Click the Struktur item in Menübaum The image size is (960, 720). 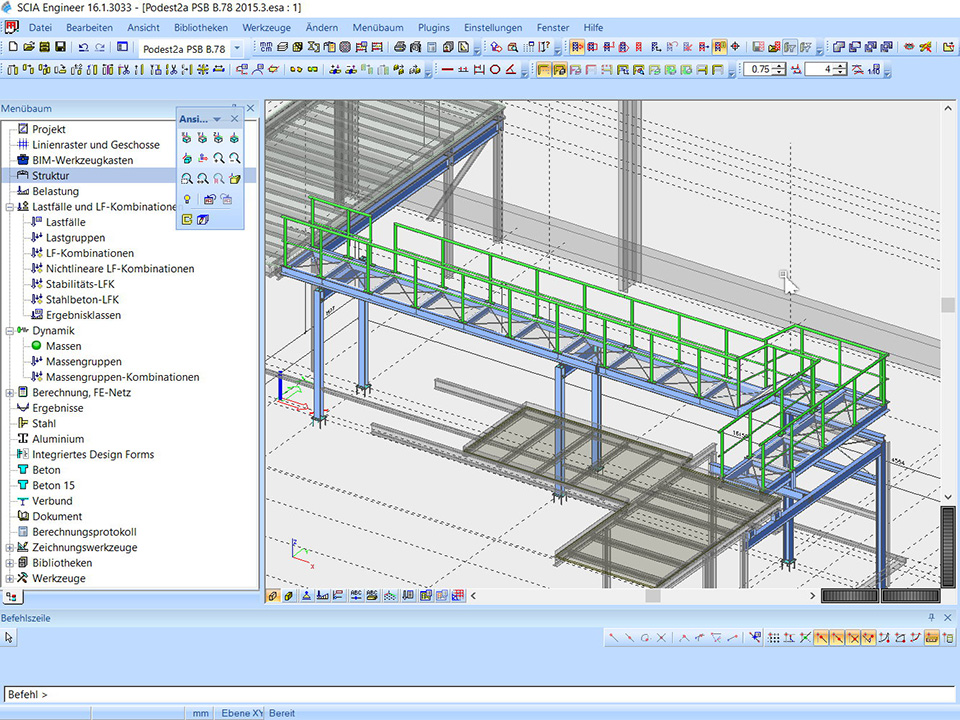[x=51, y=176]
